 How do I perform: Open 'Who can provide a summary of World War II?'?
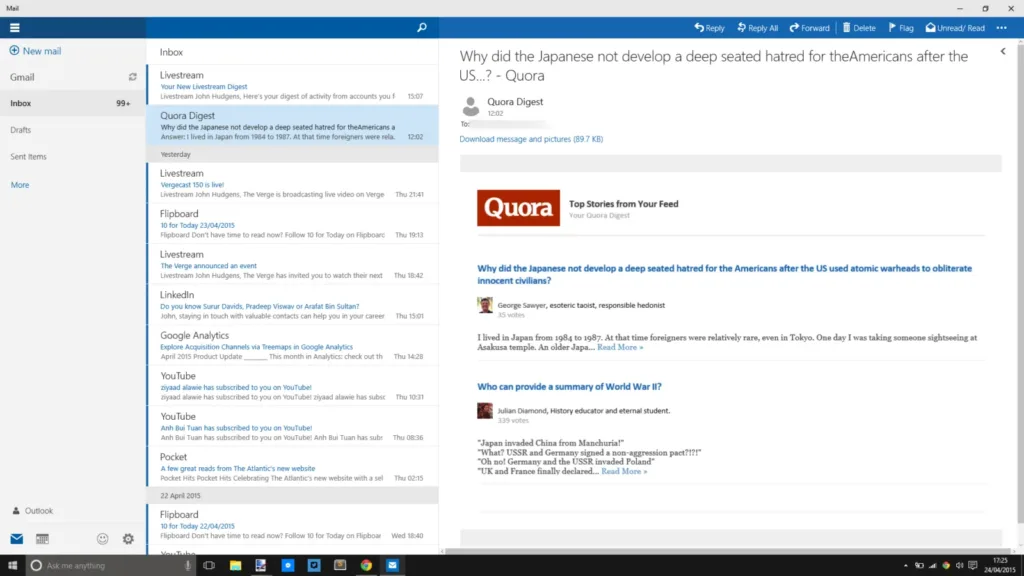[569, 387]
